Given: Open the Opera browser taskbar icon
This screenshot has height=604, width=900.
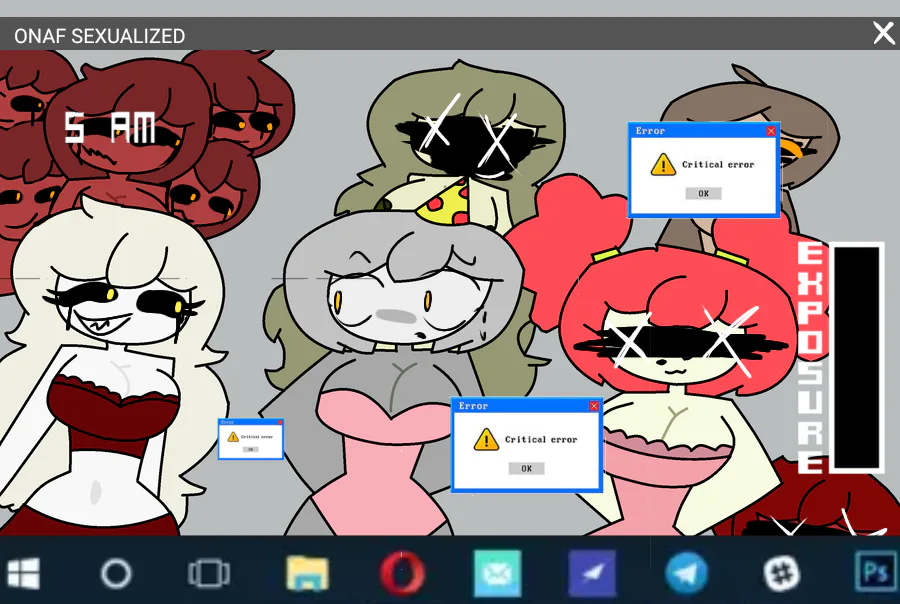Looking at the screenshot, I should point(402,573).
